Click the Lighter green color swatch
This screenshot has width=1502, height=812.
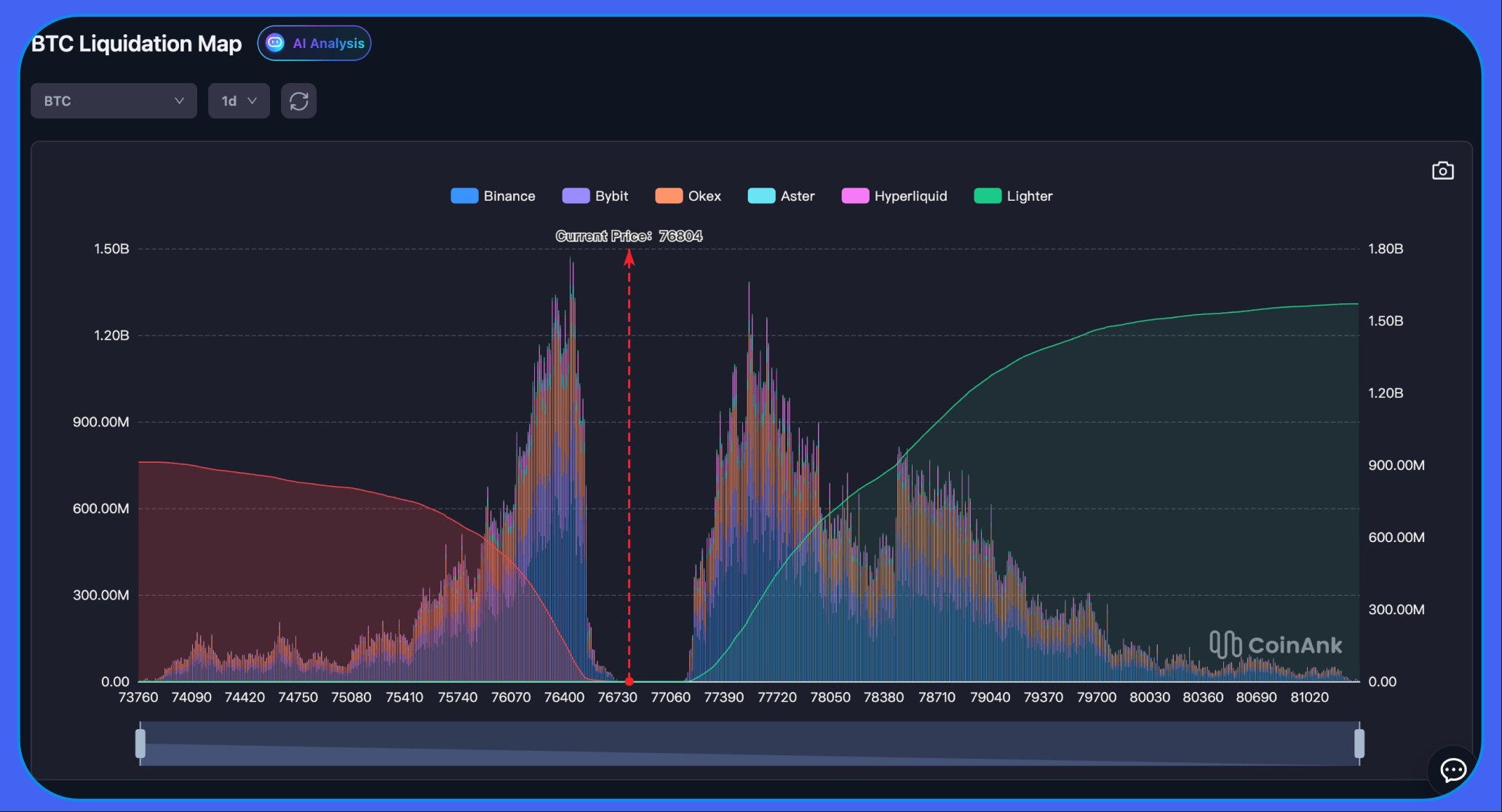pyautogui.click(x=988, y=196)
